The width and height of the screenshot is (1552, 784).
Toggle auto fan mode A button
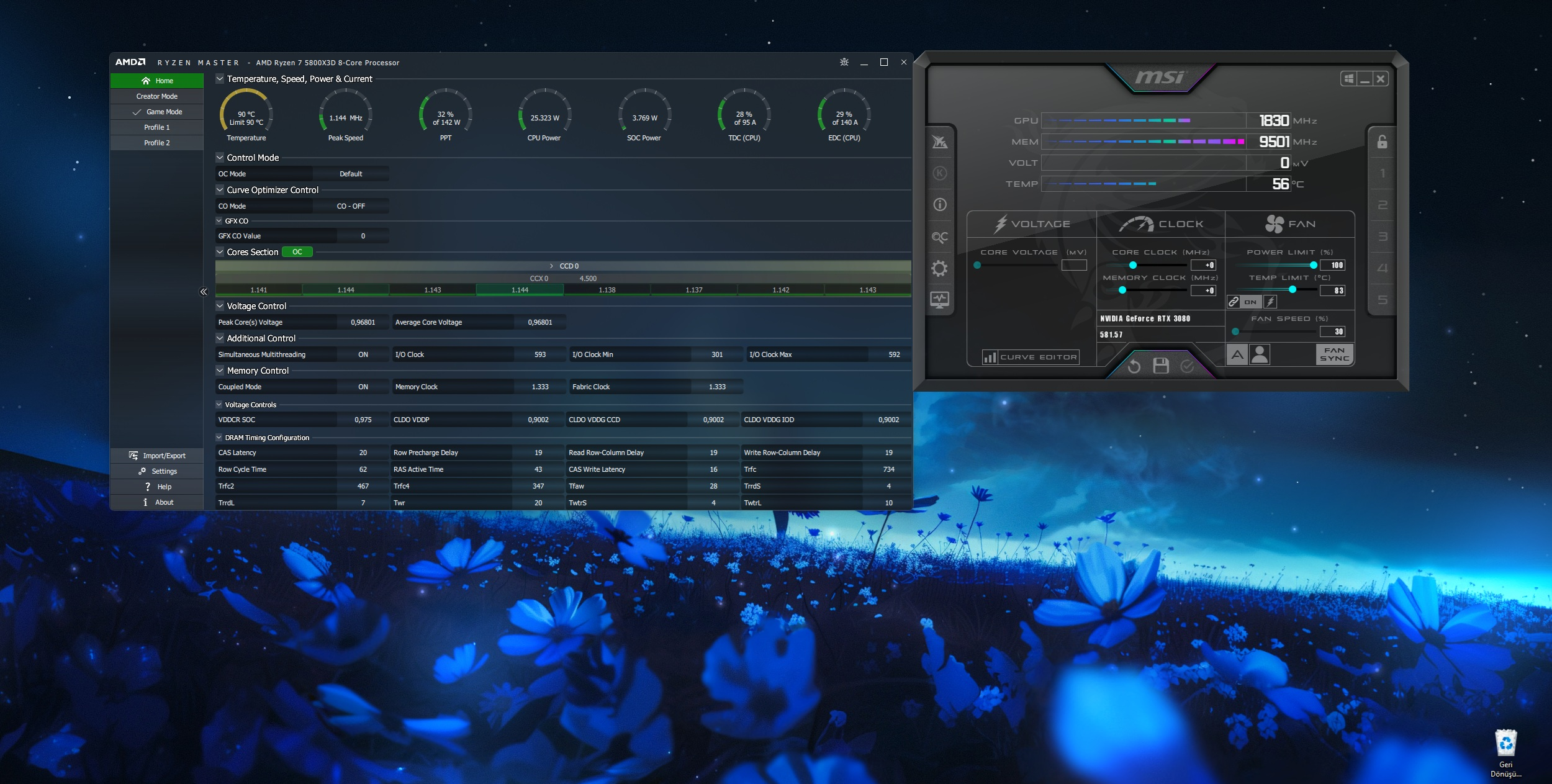(x=1237, y=354)
